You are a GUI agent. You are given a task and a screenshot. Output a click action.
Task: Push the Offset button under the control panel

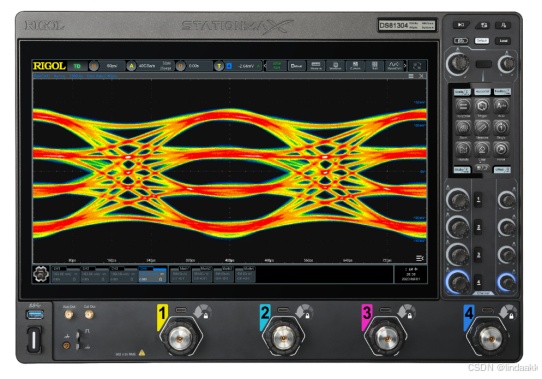[x=502, y=170]
